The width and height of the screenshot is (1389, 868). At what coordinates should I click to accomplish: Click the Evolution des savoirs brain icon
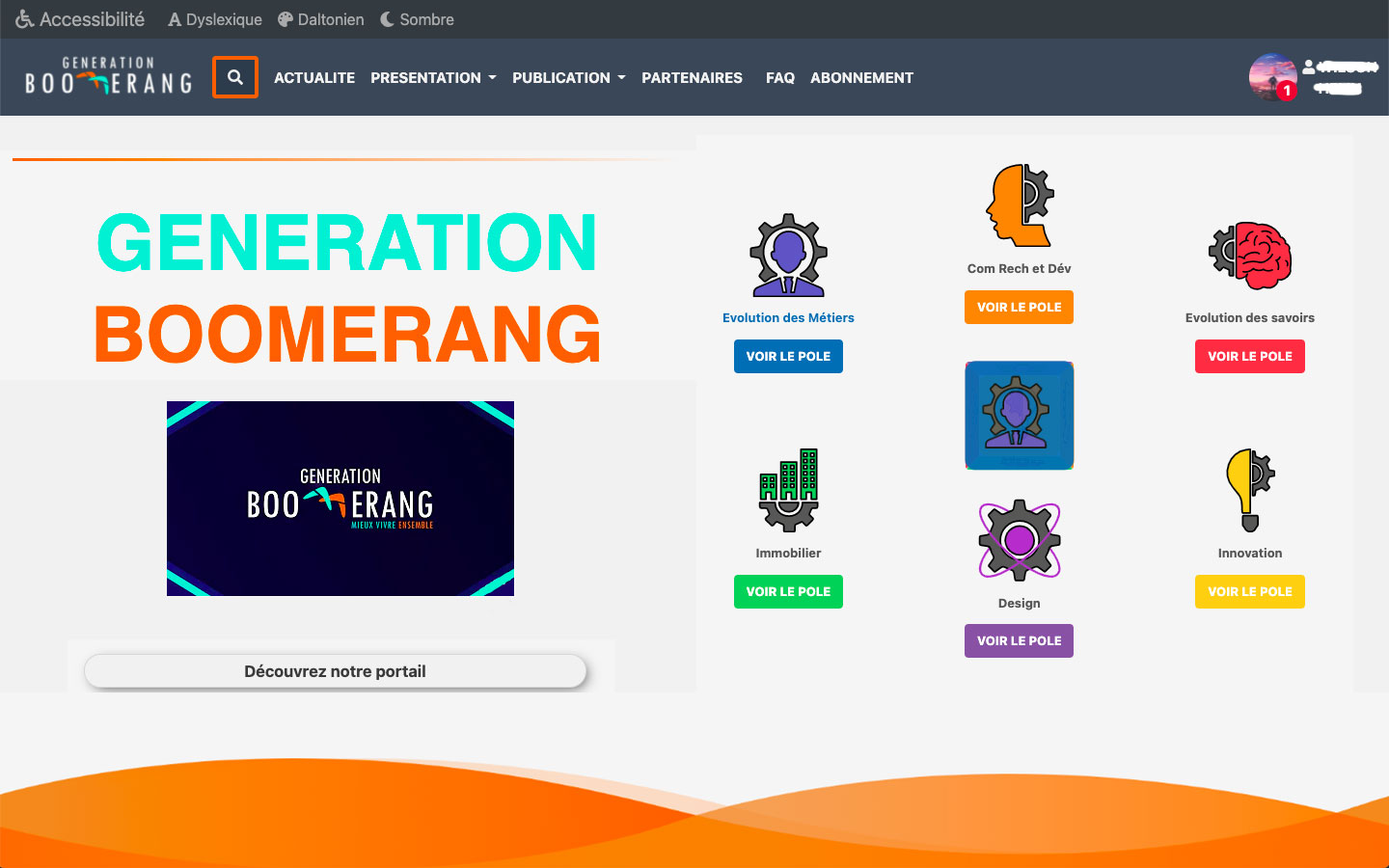1250,256
